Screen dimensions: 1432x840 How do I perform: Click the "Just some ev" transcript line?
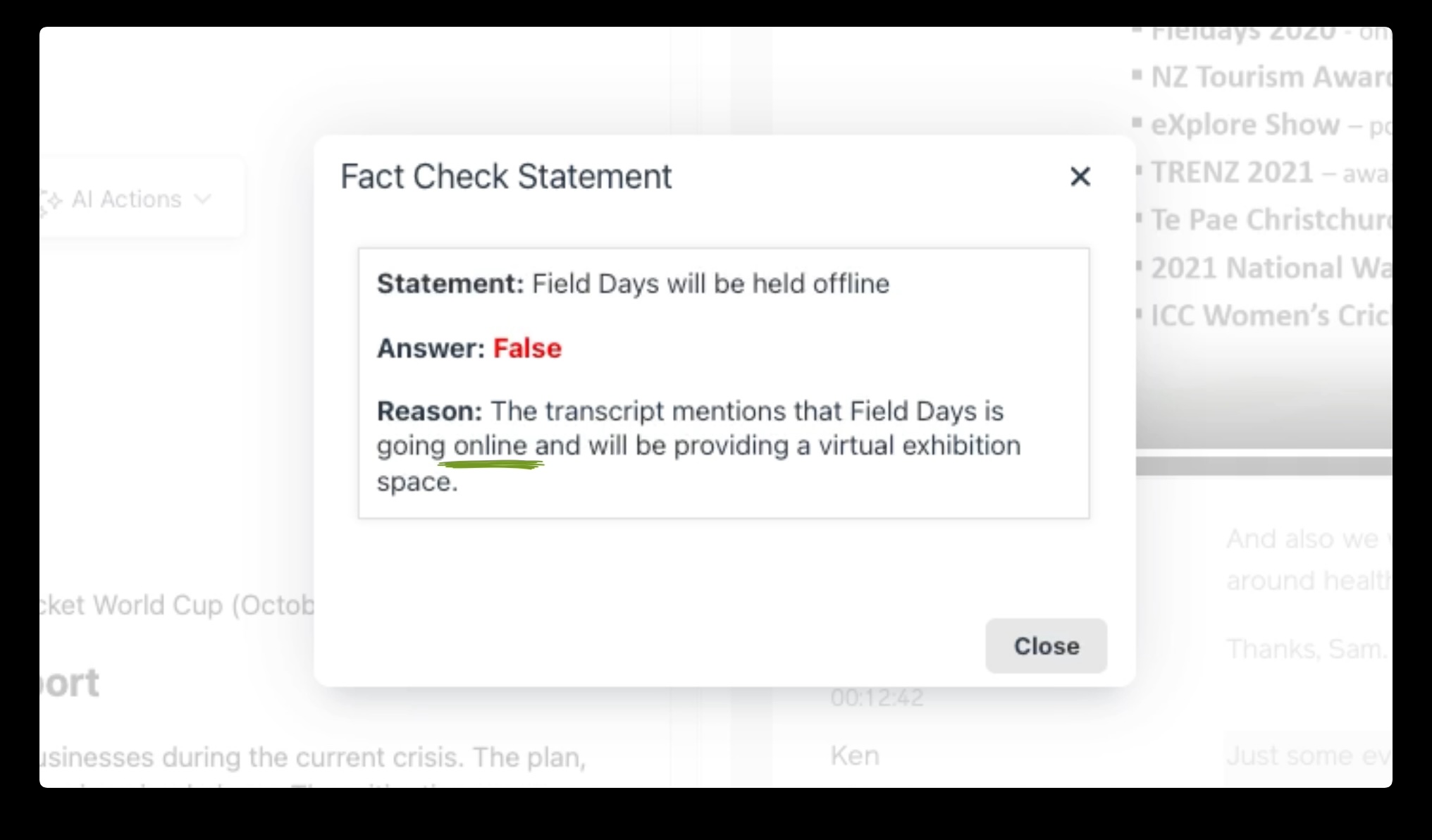1307,755
